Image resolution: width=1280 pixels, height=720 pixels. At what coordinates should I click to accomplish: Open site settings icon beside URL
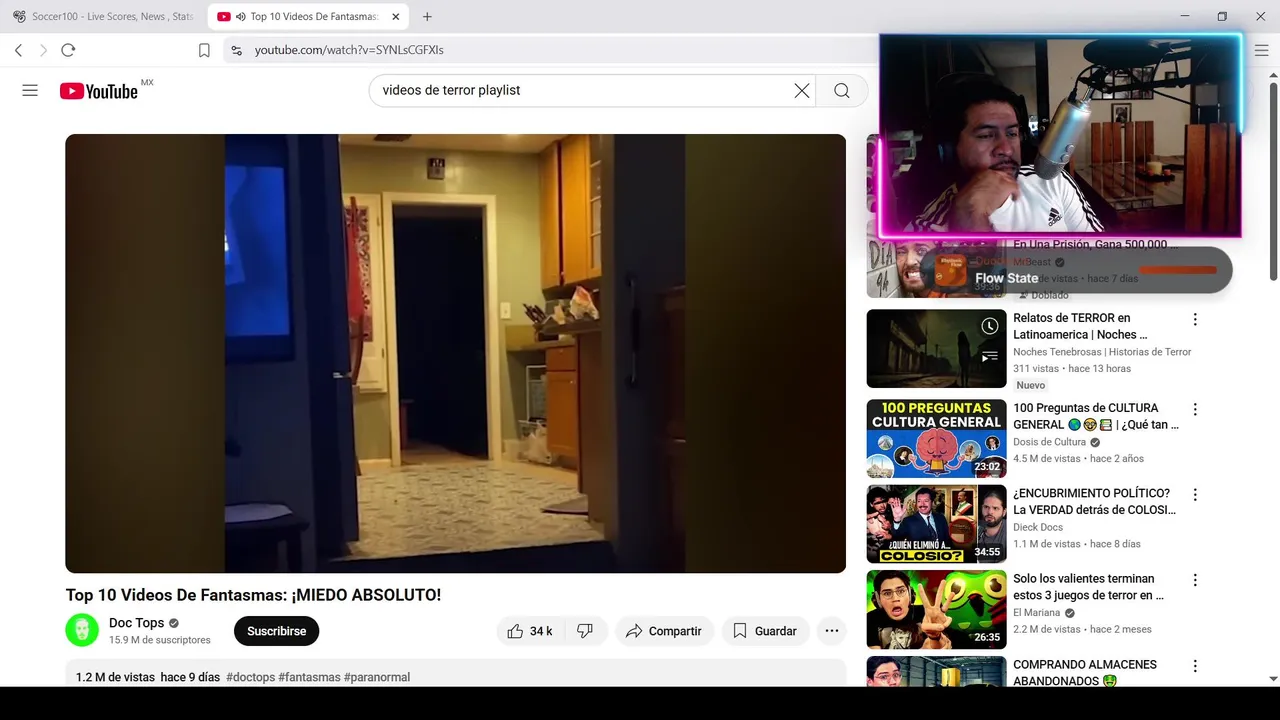point(236,50)
